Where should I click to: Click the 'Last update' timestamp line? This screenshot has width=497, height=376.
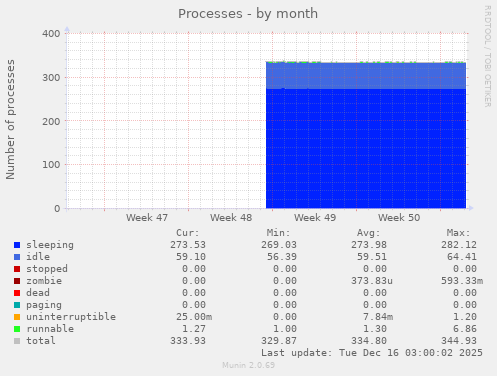point(372,353)
